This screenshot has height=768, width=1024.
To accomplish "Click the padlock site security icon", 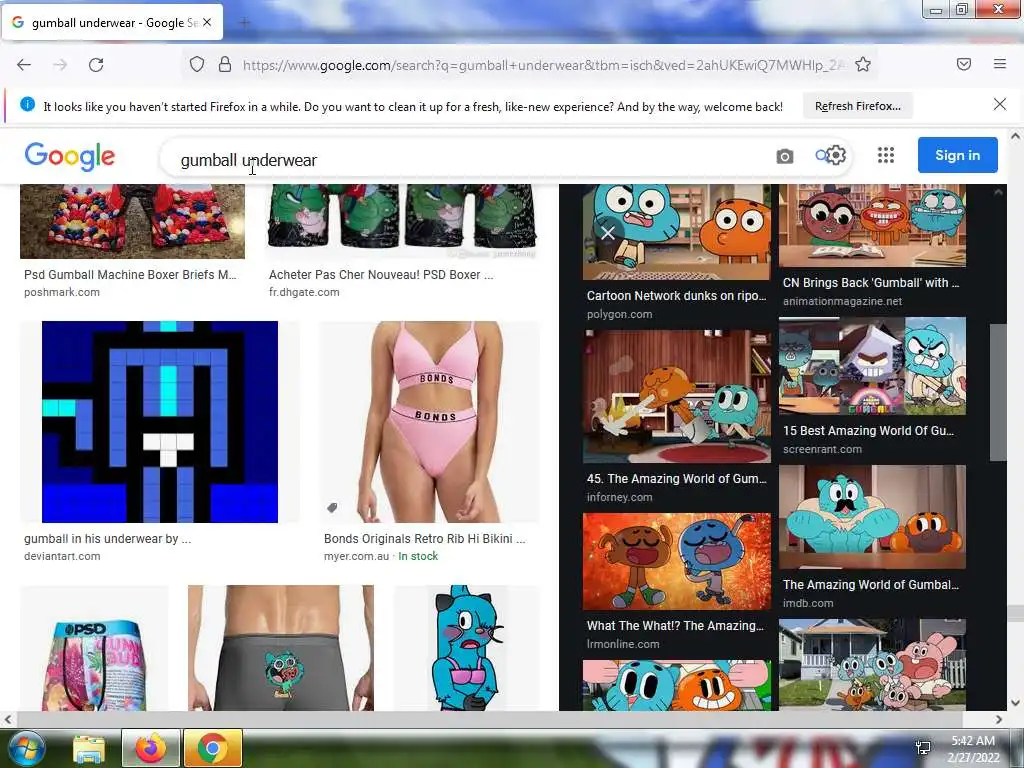I will coord(225,64).
